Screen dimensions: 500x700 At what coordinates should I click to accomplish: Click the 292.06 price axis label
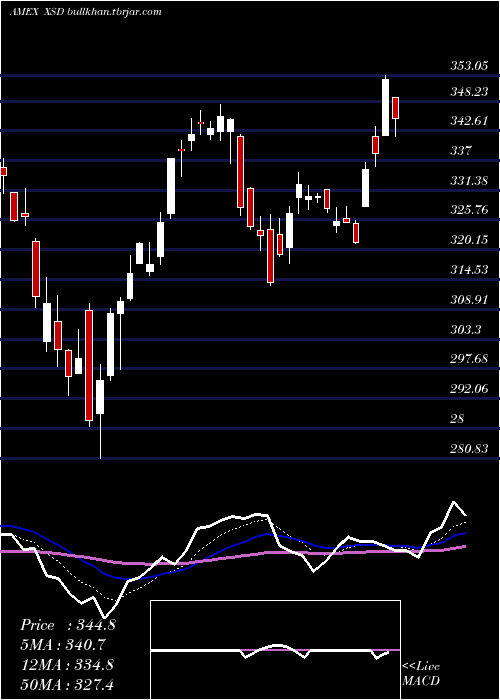468,389
